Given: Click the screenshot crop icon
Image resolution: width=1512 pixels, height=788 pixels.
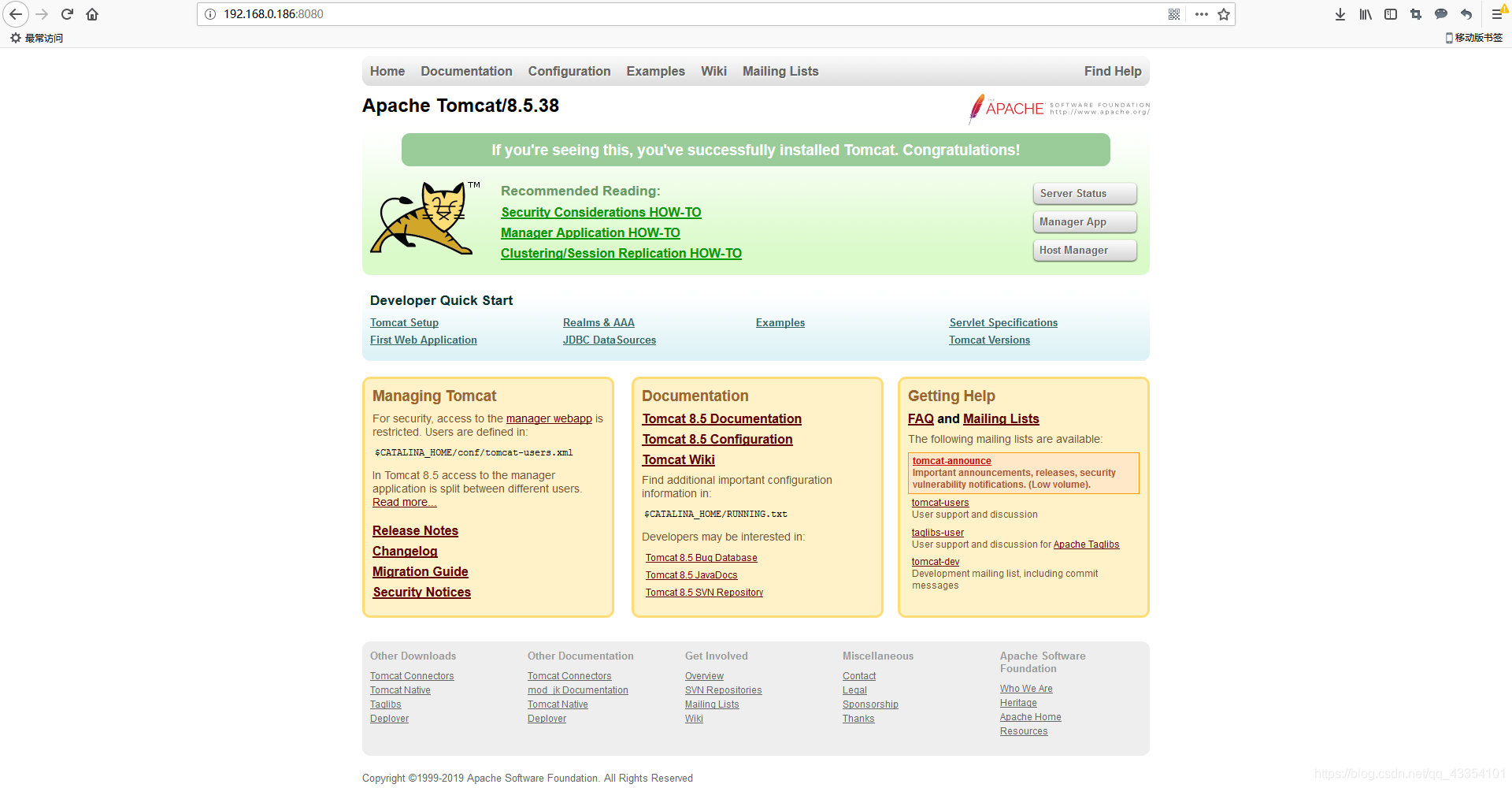Looking at the screenshot, I should 1416,14.
